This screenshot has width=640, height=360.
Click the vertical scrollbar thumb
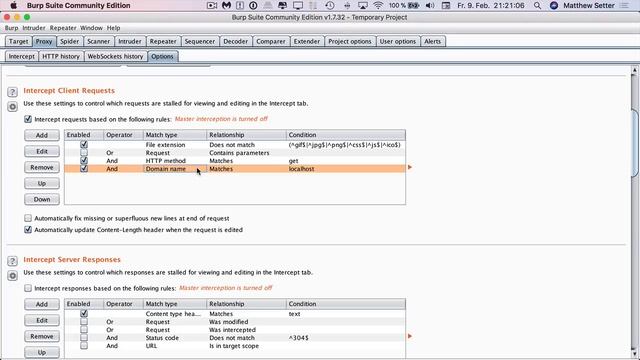pyautogui.click(x=635, y=143)
